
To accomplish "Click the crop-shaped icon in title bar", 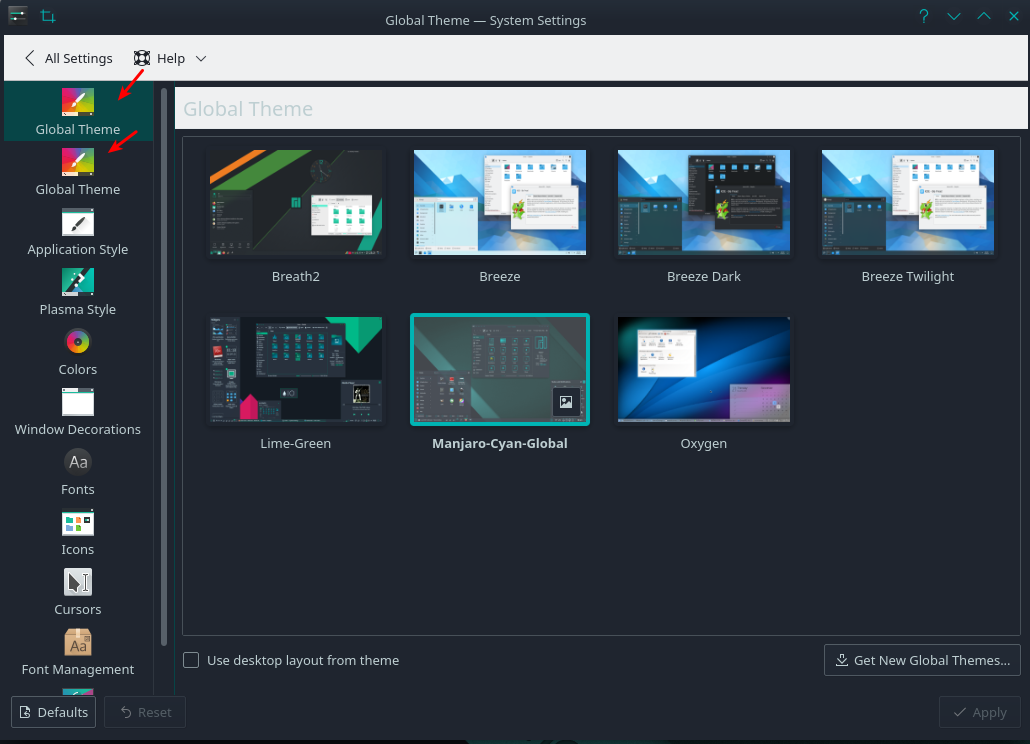I will [48, 16].
